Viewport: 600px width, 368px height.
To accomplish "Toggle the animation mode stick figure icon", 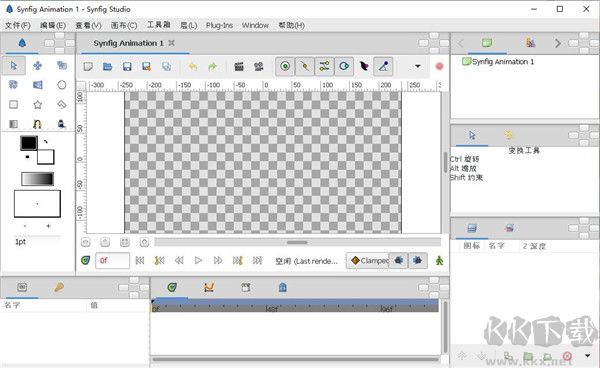I will pyautogui.click(x=439, y=261).
